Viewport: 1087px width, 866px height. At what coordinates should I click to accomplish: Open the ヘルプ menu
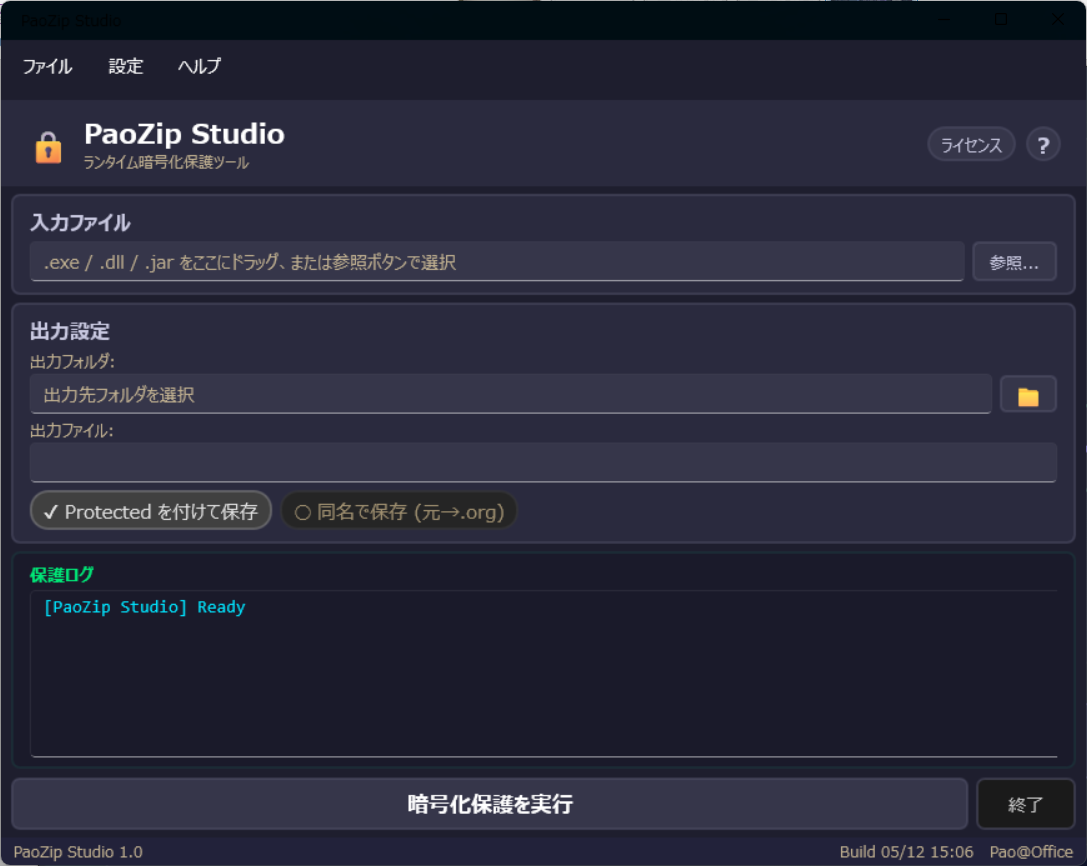200,67
